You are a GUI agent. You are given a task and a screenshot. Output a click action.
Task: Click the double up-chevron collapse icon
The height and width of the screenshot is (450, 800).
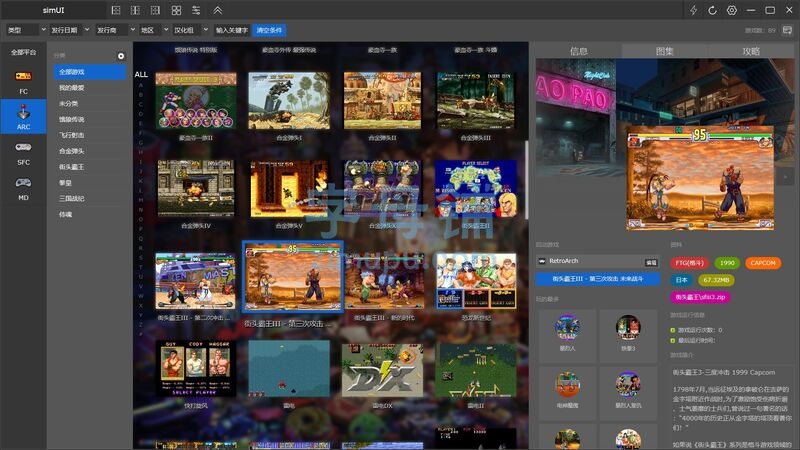click(x=217, y=10)
